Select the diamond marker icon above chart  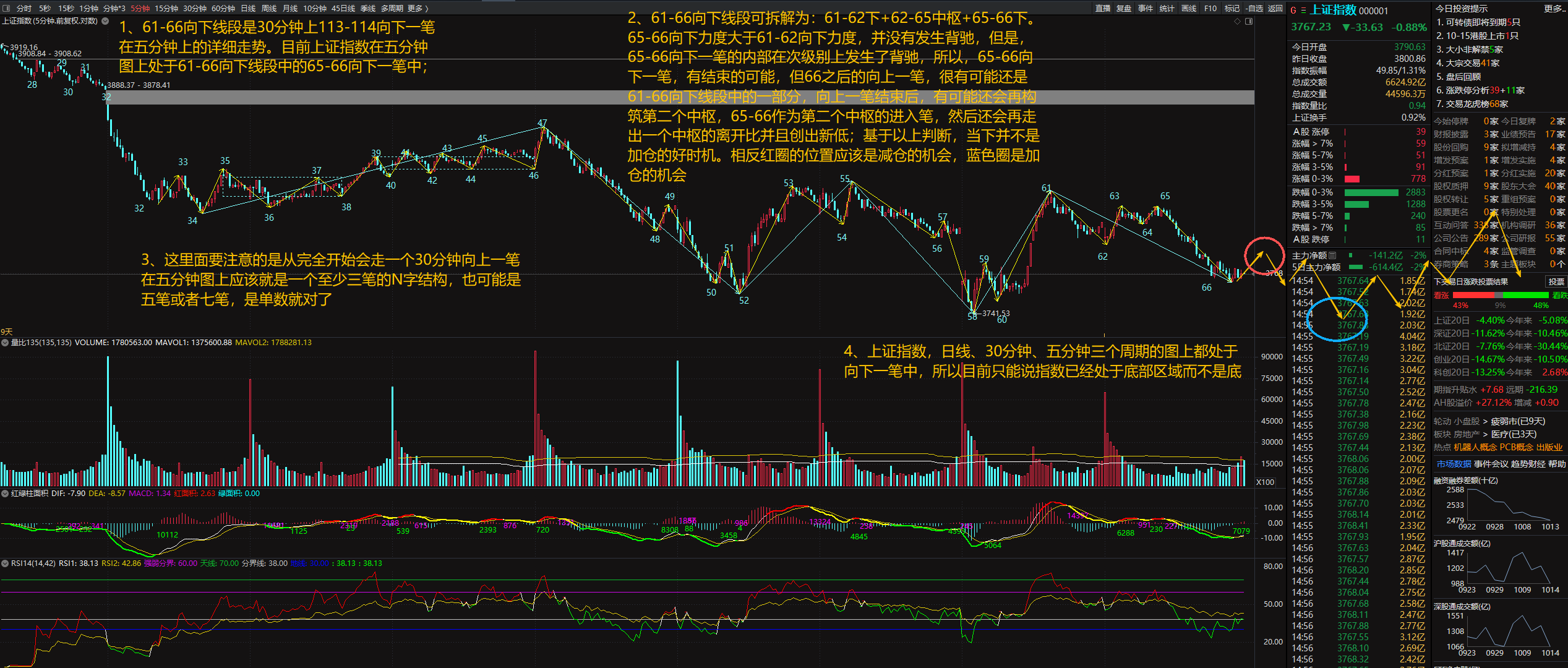[x=1237, y=22]
